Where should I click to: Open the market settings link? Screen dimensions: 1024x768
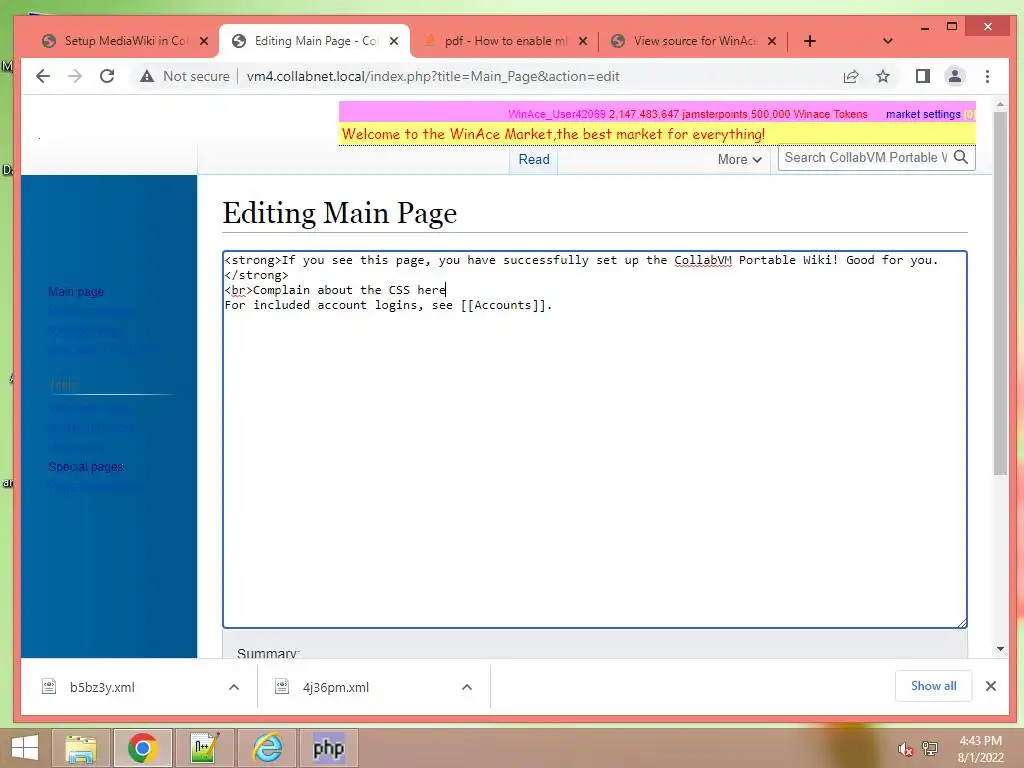pyautogui.click(x=923, y=114)
